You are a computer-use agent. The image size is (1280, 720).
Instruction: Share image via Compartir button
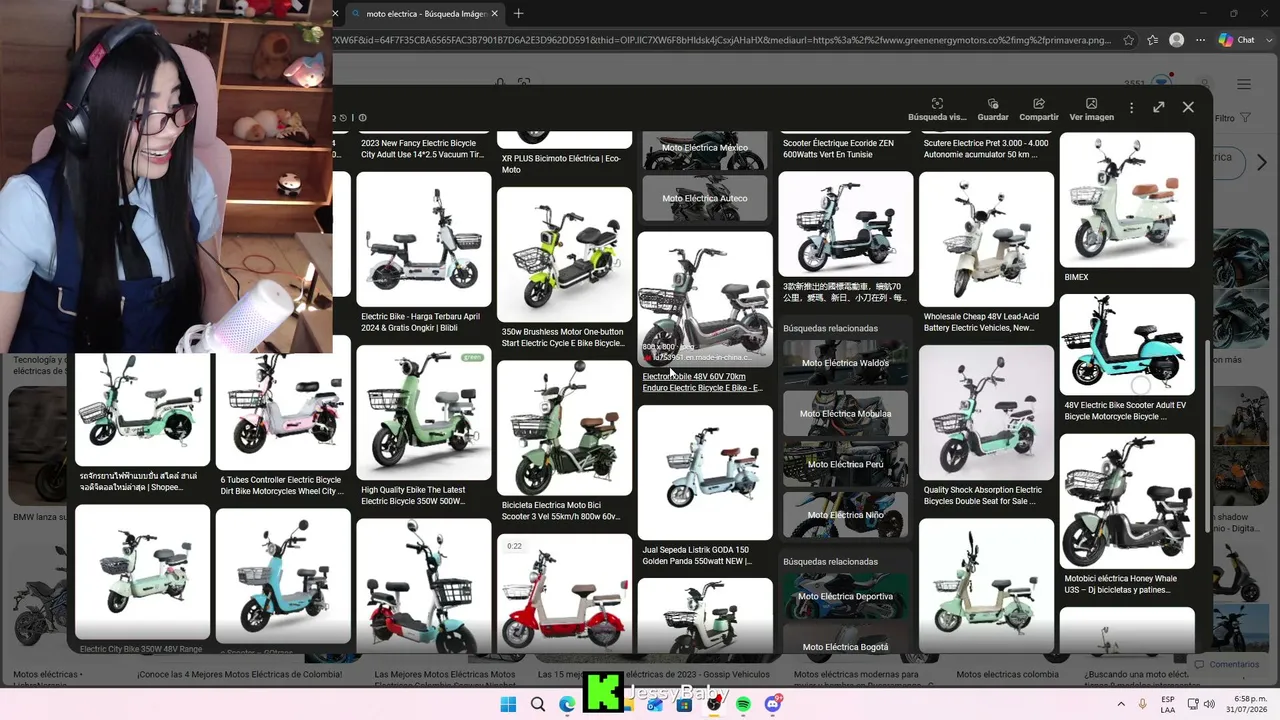[x=1039, y=110]
